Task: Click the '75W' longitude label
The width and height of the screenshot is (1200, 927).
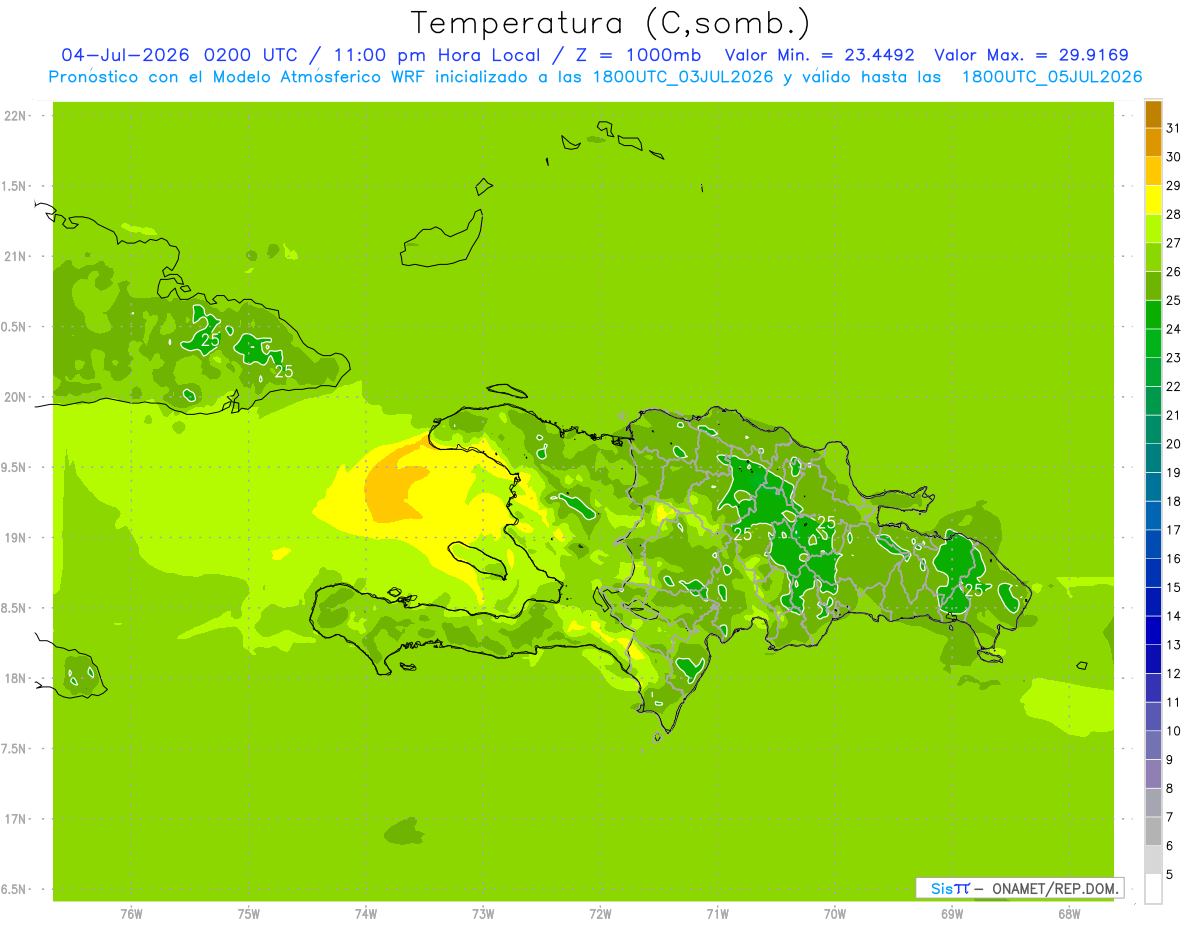Action: (249, 914)
